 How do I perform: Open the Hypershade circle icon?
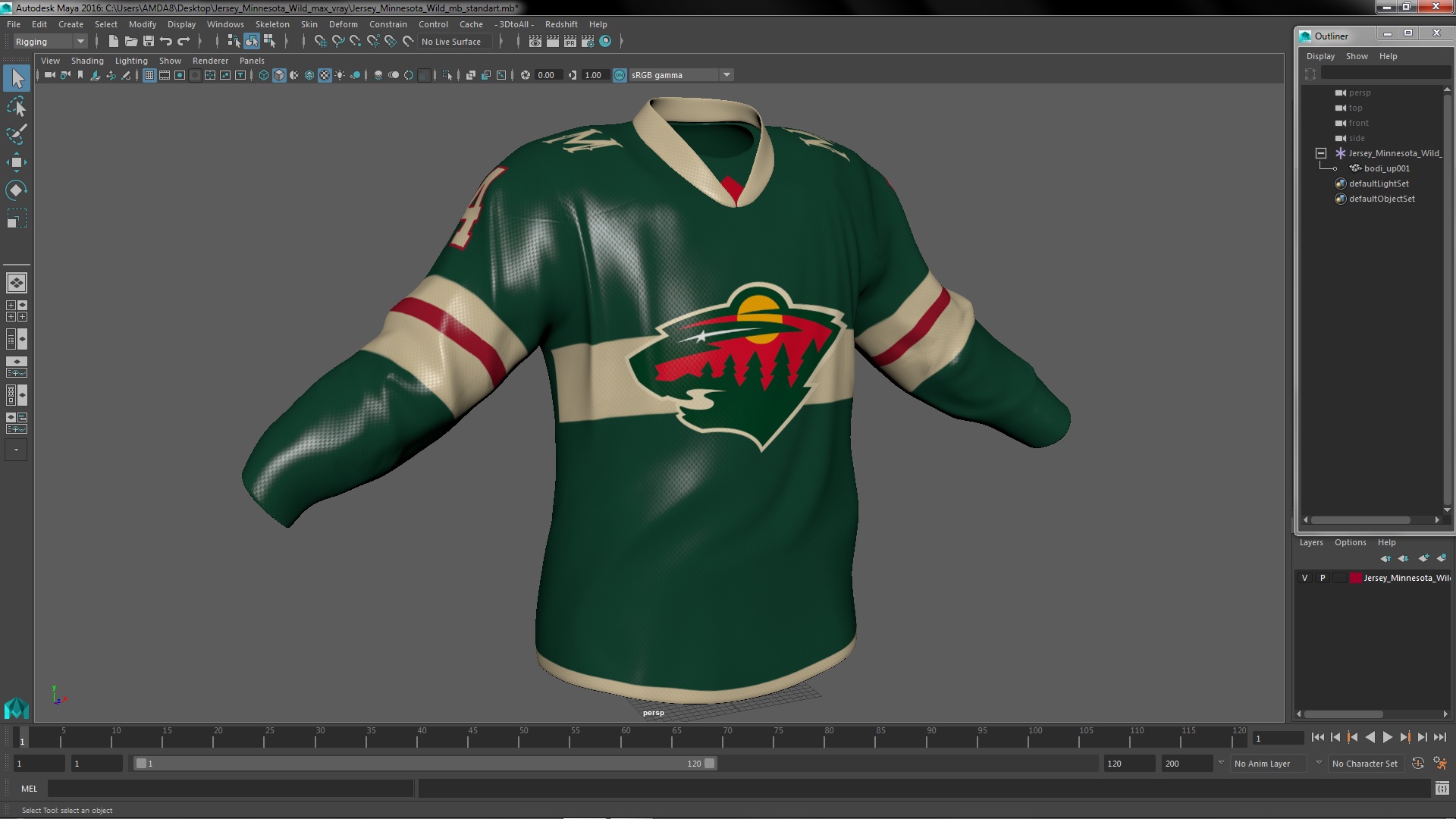pyautogui.click(x=605, y=42)
